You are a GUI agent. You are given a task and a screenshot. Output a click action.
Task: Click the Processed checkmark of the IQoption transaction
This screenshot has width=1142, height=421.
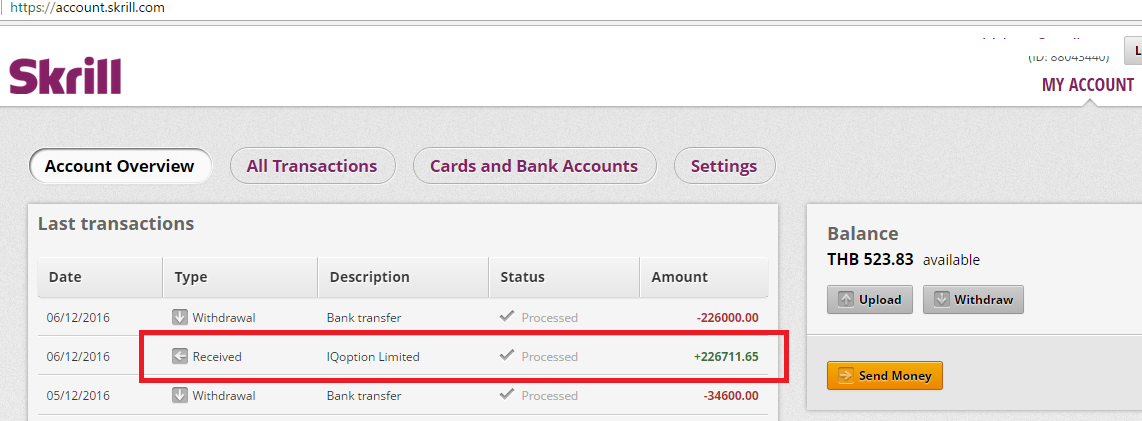[x=507, y=355]
